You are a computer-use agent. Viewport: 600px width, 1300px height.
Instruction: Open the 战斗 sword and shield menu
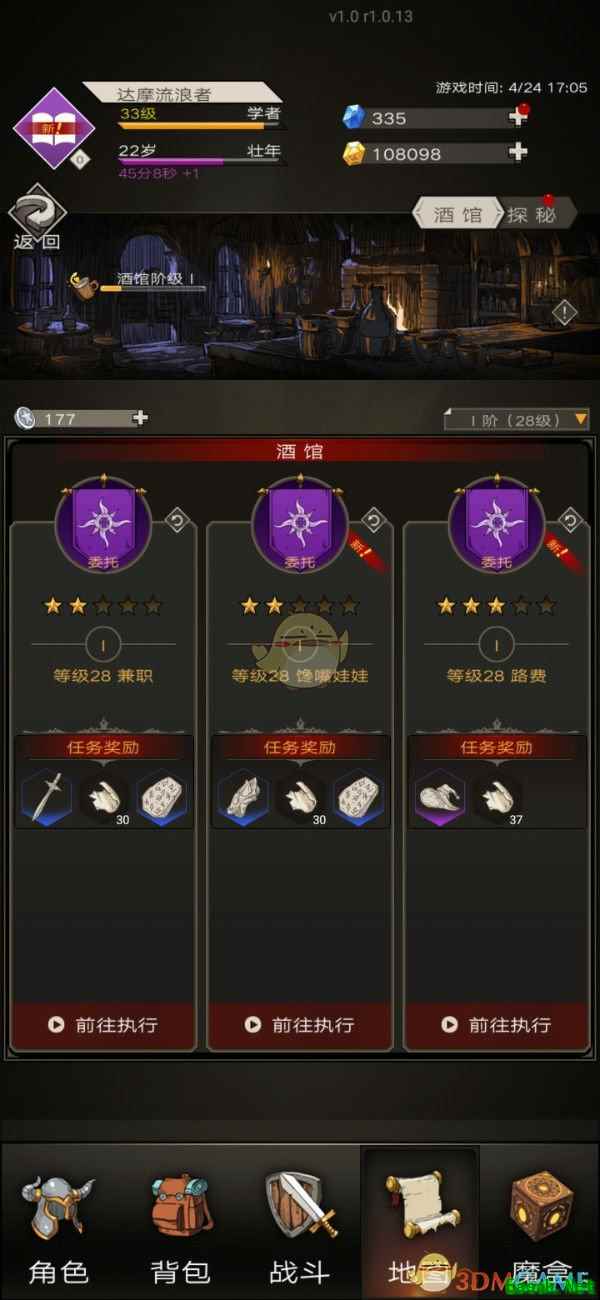pyautogui.click(x=300, y=1225)
